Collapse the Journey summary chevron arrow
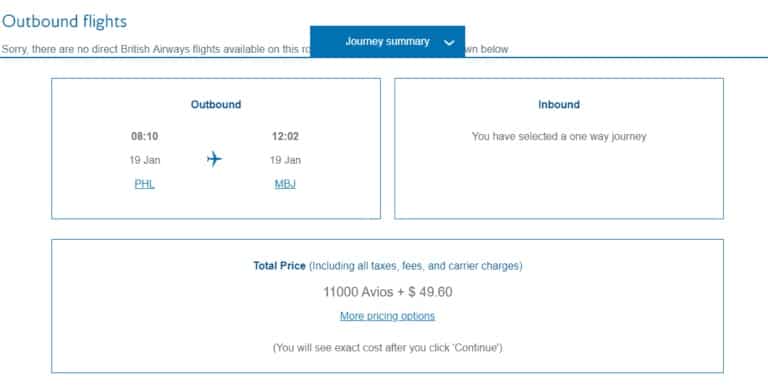This screenshot has height=389, width=768. [449, 43]
